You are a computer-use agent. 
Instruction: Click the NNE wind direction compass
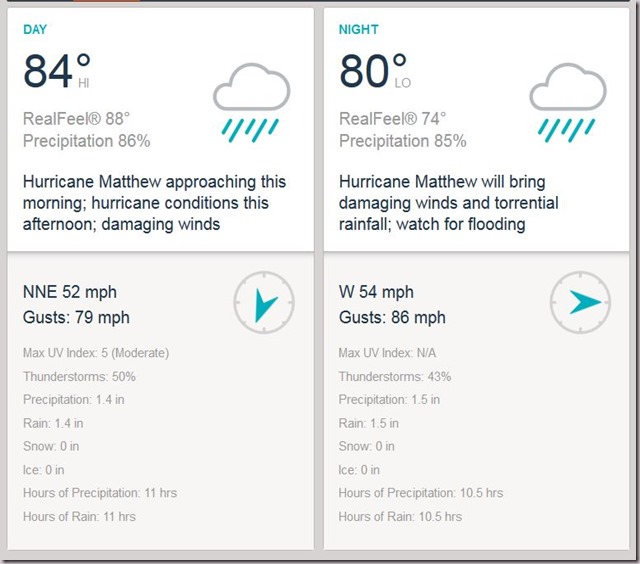(264, 302)
